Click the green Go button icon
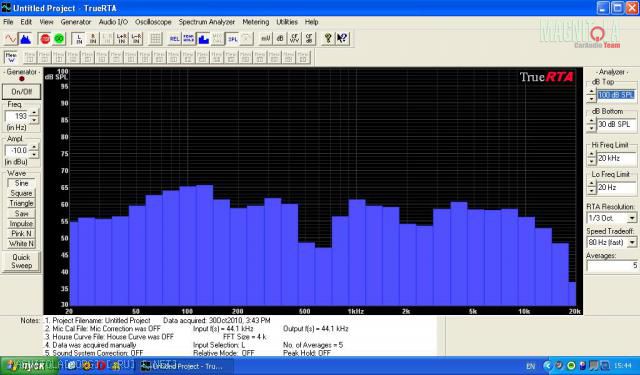This screenshot has height=375, width=640. (59, 39)
